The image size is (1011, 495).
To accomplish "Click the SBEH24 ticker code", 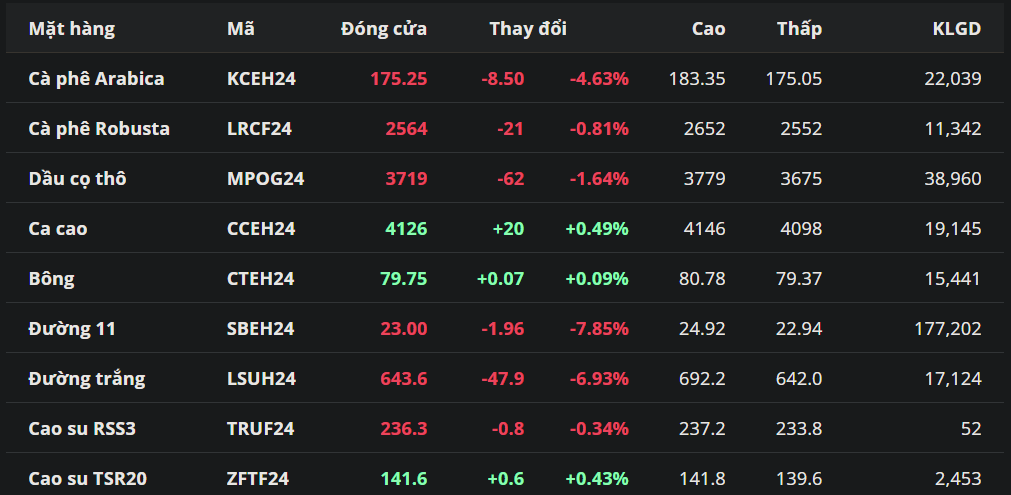I will 261,328.
